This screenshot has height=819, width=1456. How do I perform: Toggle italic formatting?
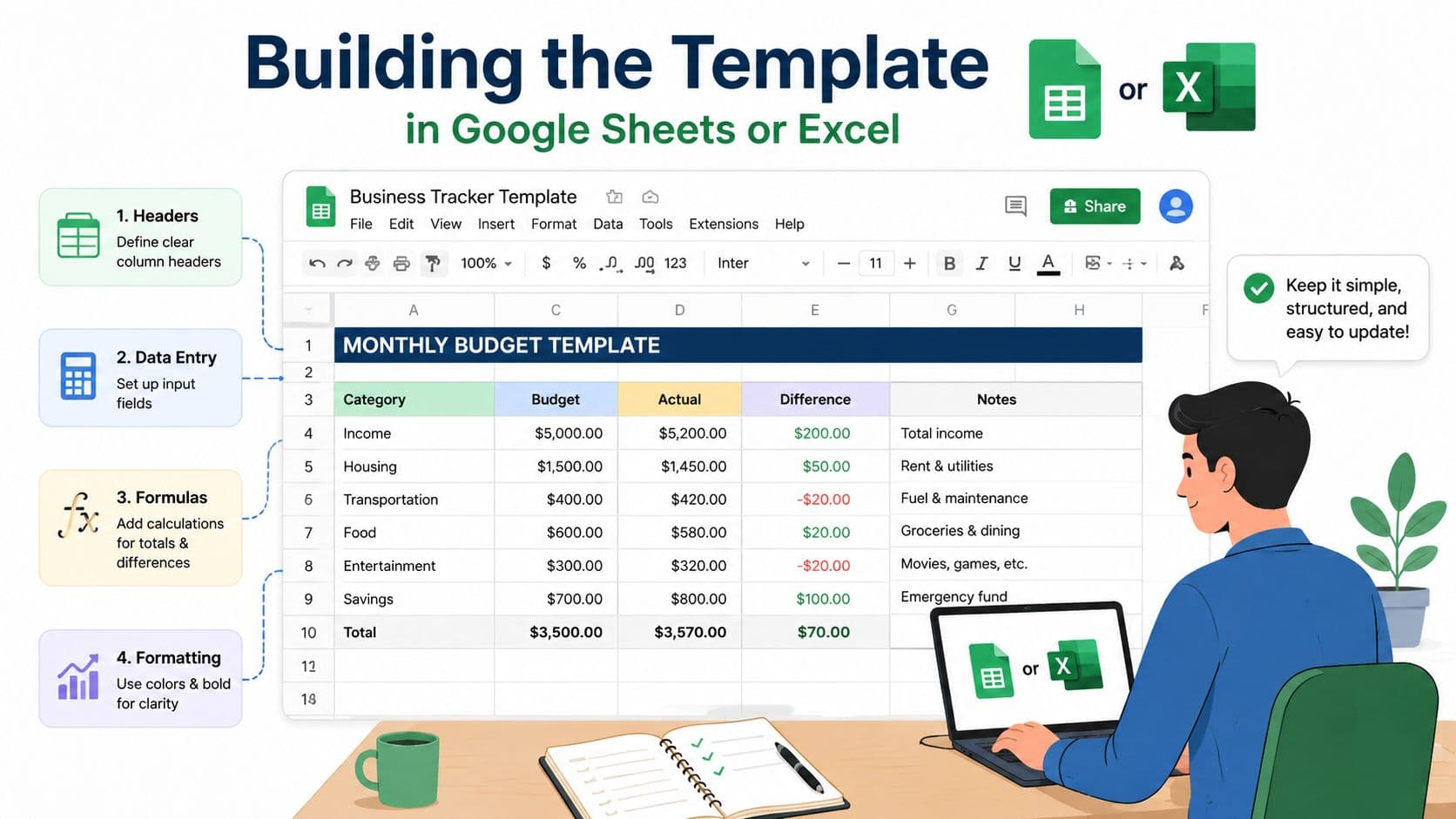pos(981,264)
